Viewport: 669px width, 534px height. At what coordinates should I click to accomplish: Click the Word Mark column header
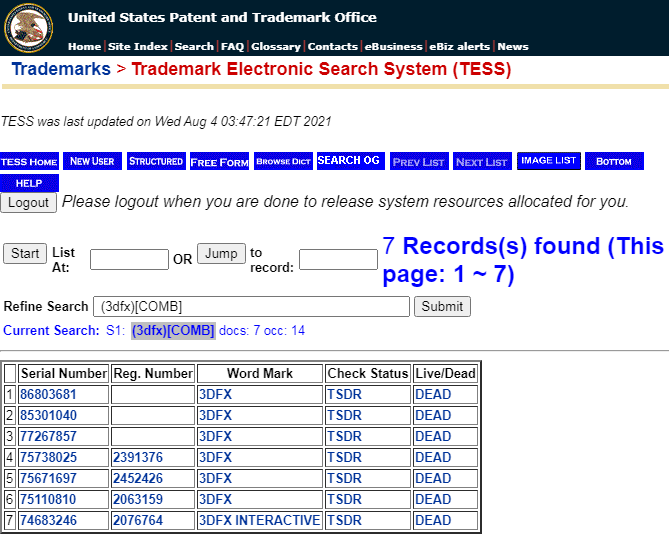click(x=260, y=374)
